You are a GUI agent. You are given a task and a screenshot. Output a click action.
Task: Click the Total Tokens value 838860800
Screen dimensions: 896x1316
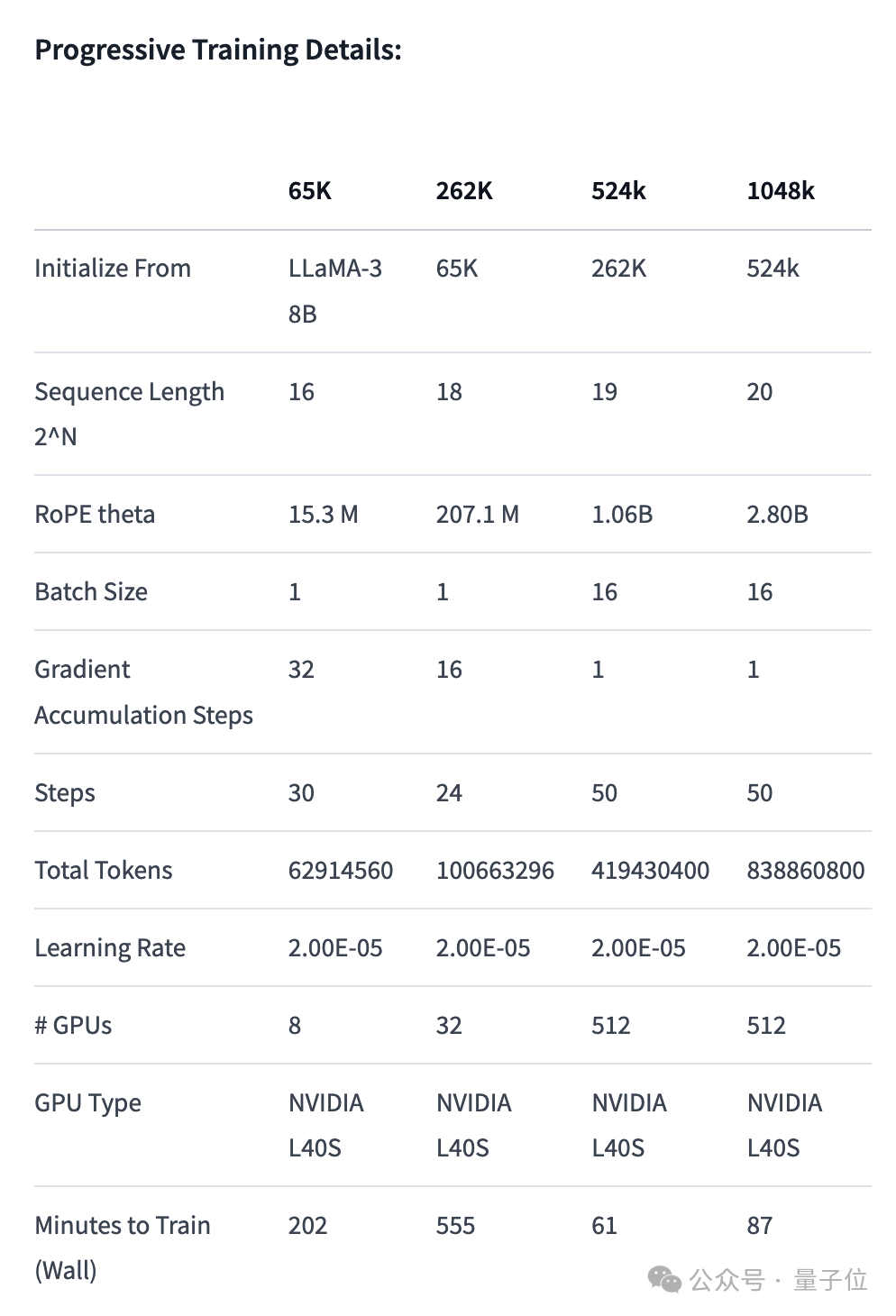point(806,870)
